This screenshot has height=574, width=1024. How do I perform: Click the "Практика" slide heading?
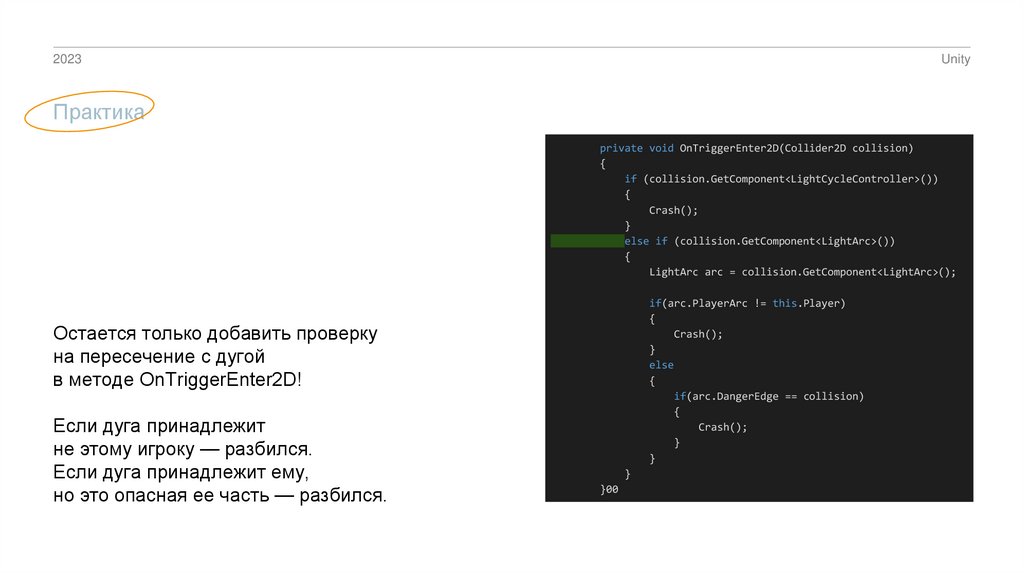(x=98, y=113)
